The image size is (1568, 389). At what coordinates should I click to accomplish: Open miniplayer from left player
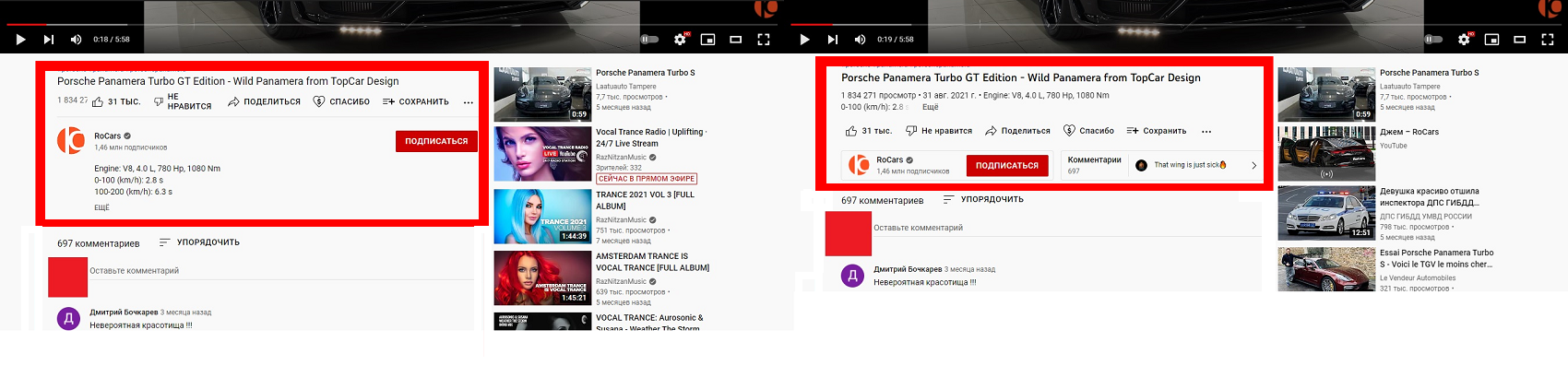coord(707,40)
